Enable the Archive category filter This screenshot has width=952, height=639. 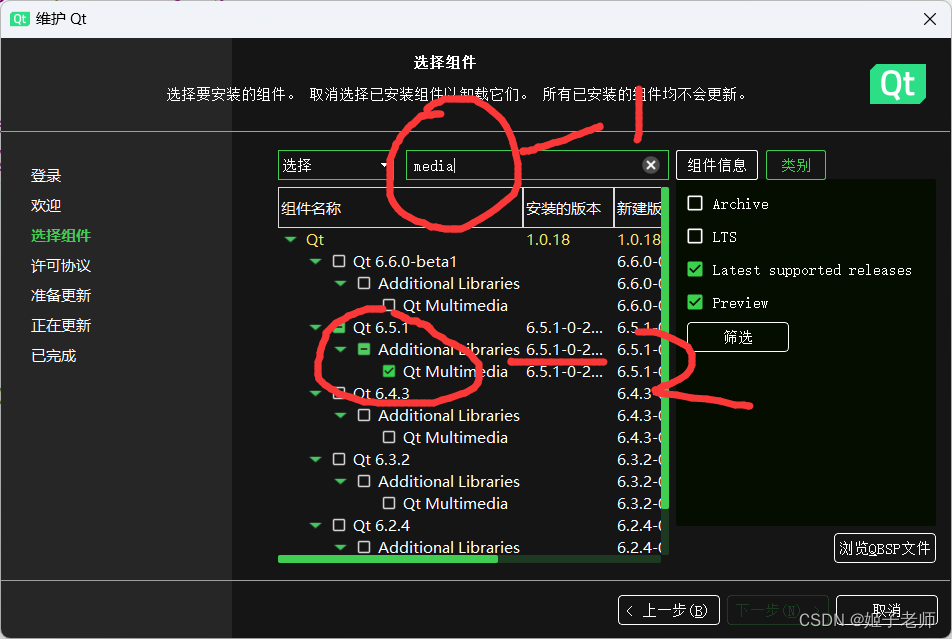tap(695, 203)
